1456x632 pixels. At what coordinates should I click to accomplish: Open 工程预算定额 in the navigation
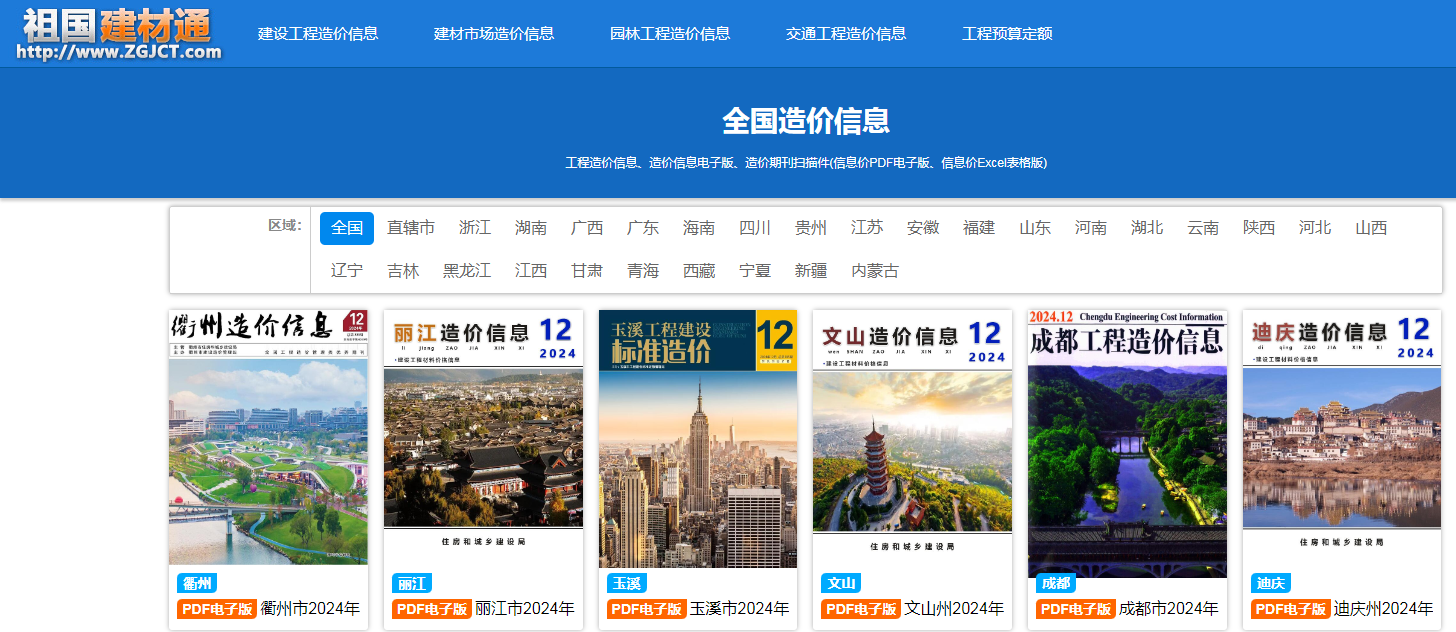tap(1007, 33)
